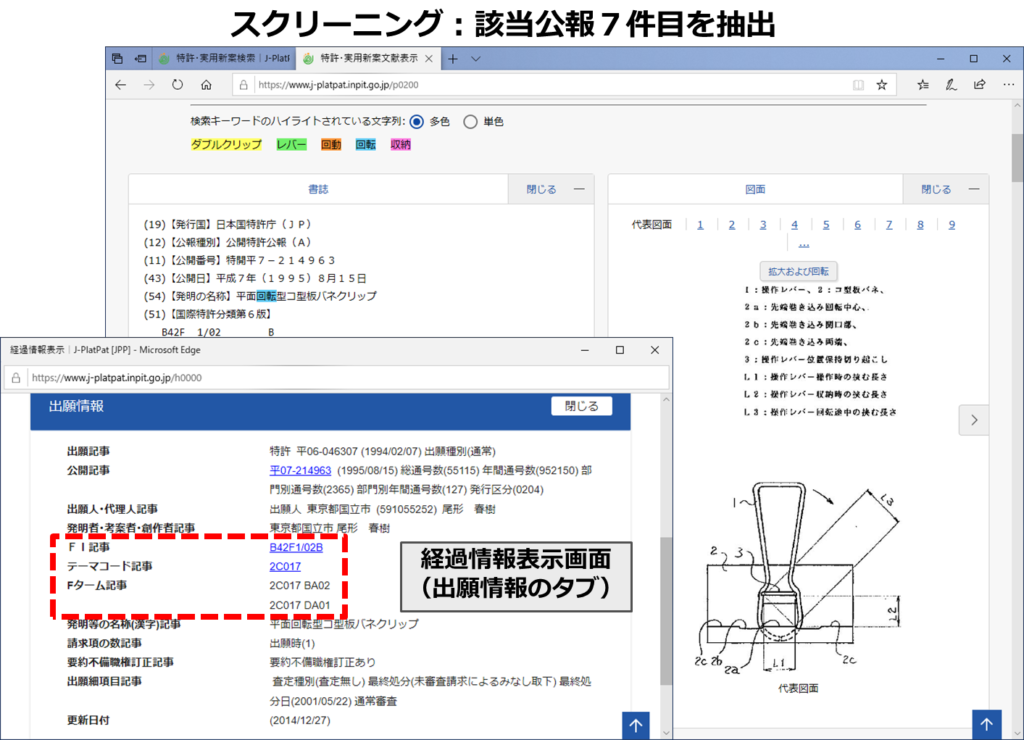Open the favorites hub icon

[923, 85]
